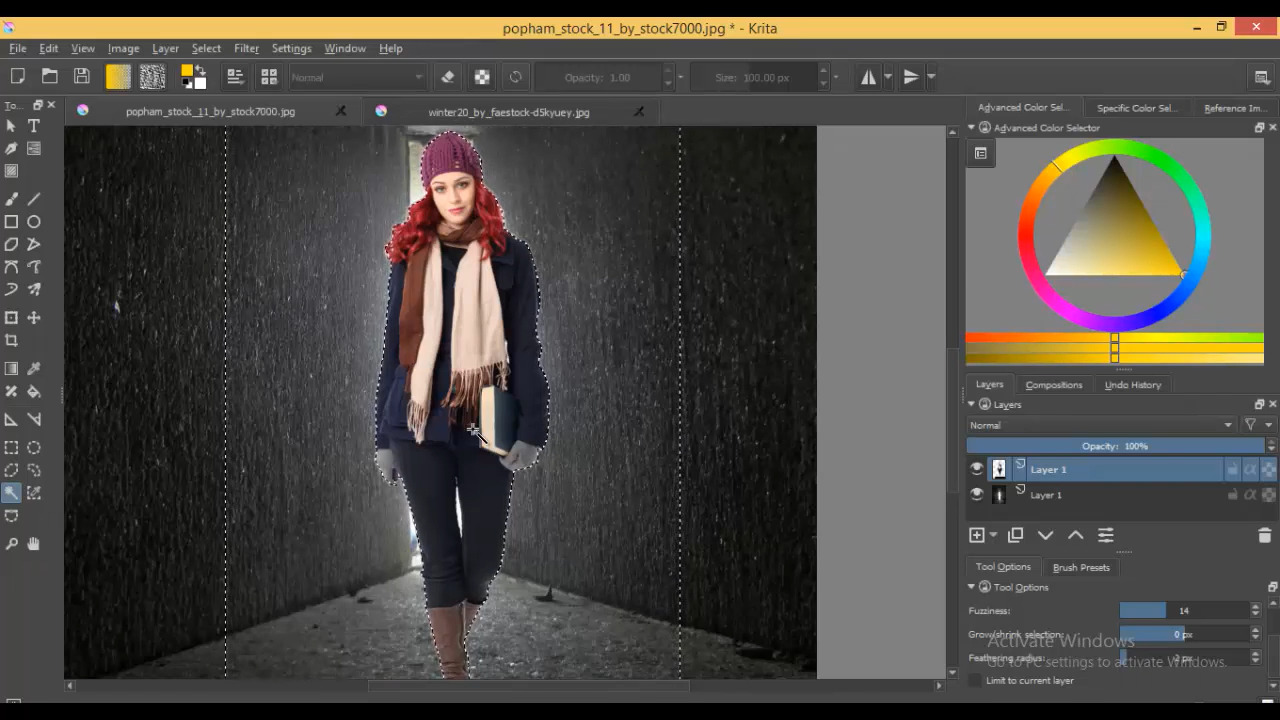Image resolution: width=1280 pixels, height=720 pixels.
Task: Select the Crop tool
Action: click(11, 341)
